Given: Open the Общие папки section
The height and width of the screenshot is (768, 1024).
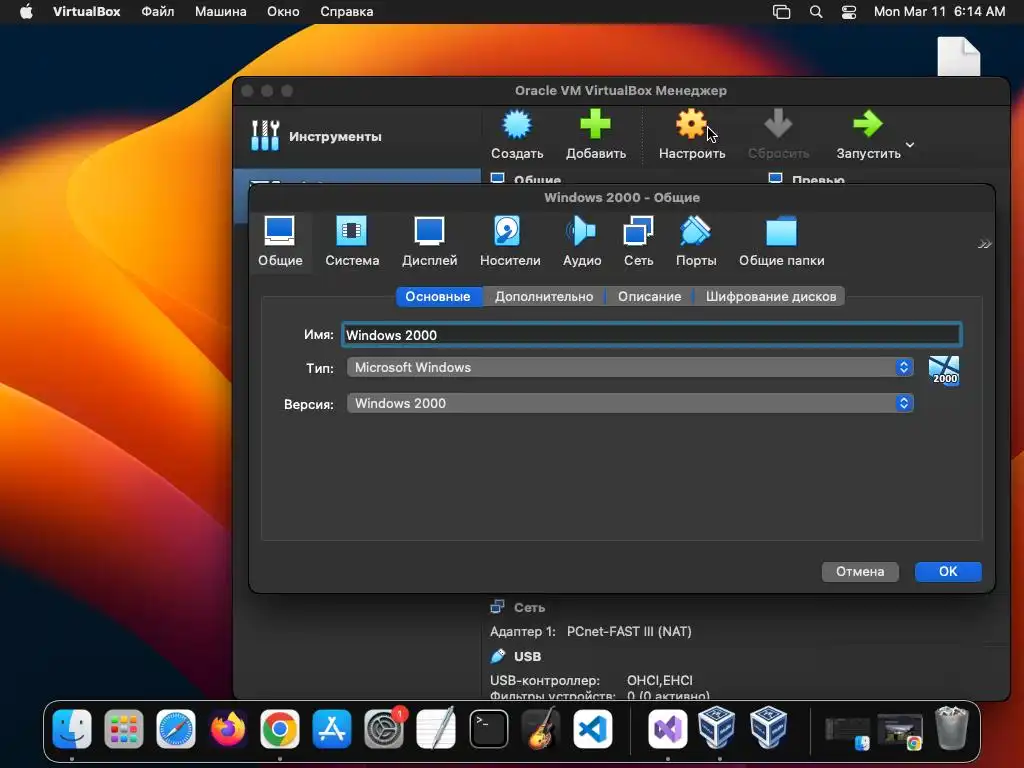Looking at the screenshot, I should pyautogui.click(x=781, y=241).
